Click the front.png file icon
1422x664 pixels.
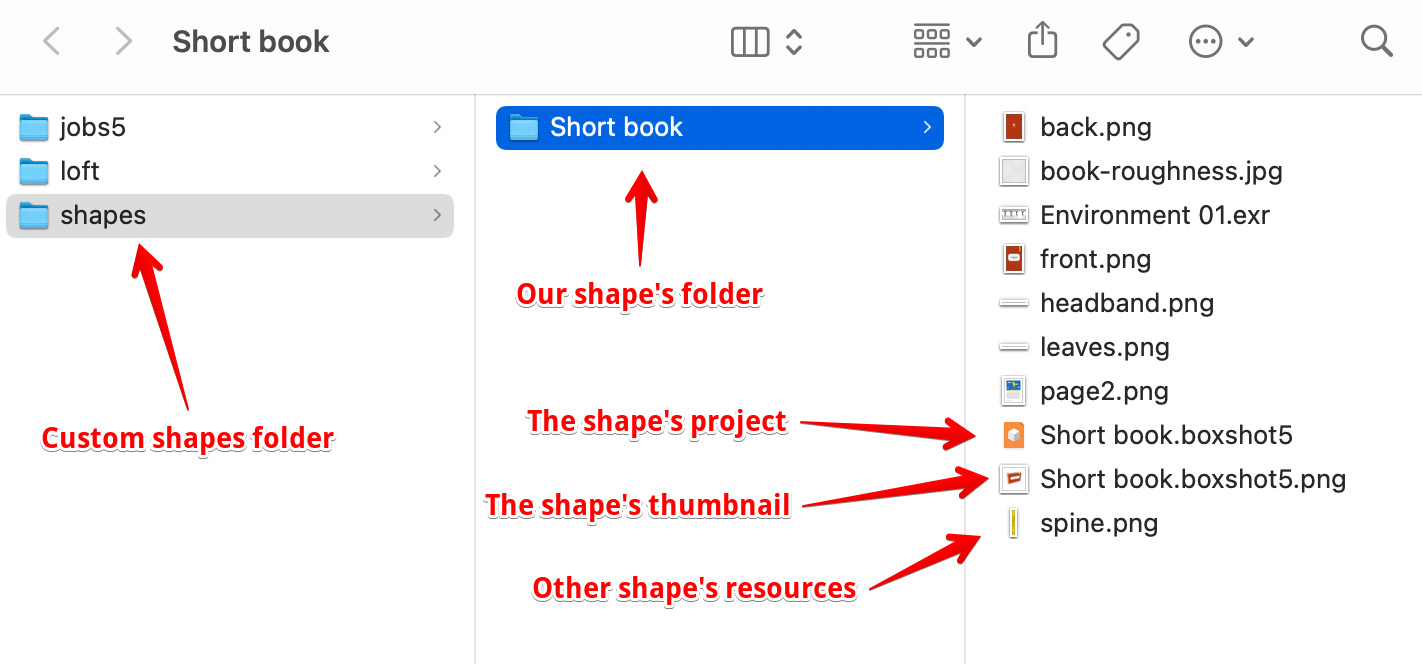pos(1014,260)
